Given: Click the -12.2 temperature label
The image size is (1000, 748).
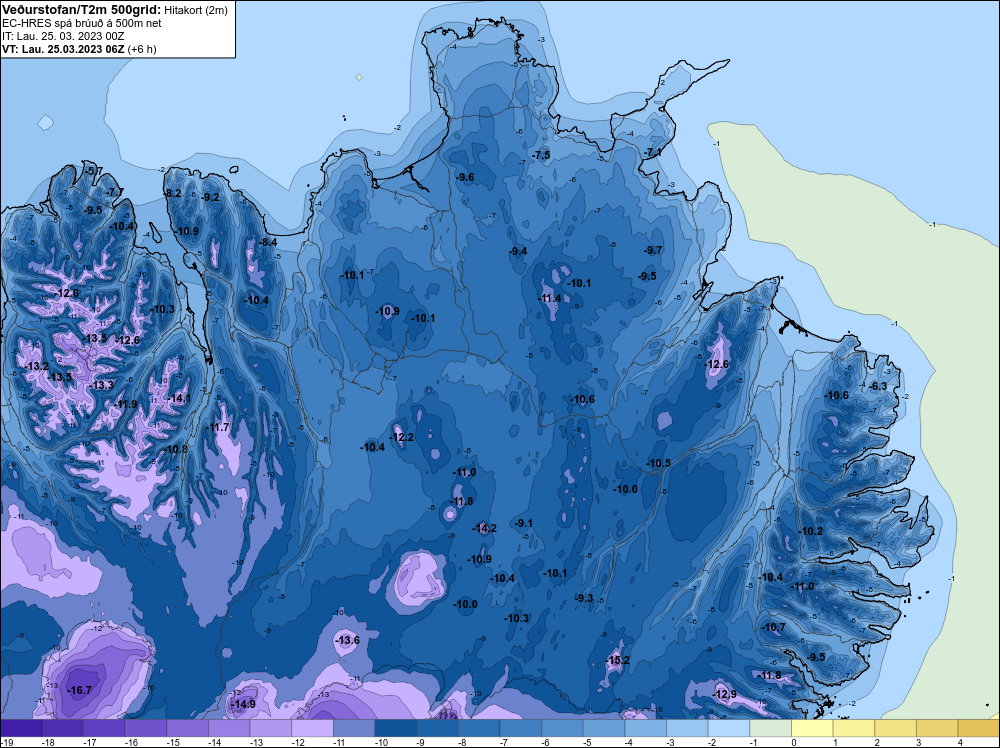Looking at the screenshot, I should click(402, 437).
